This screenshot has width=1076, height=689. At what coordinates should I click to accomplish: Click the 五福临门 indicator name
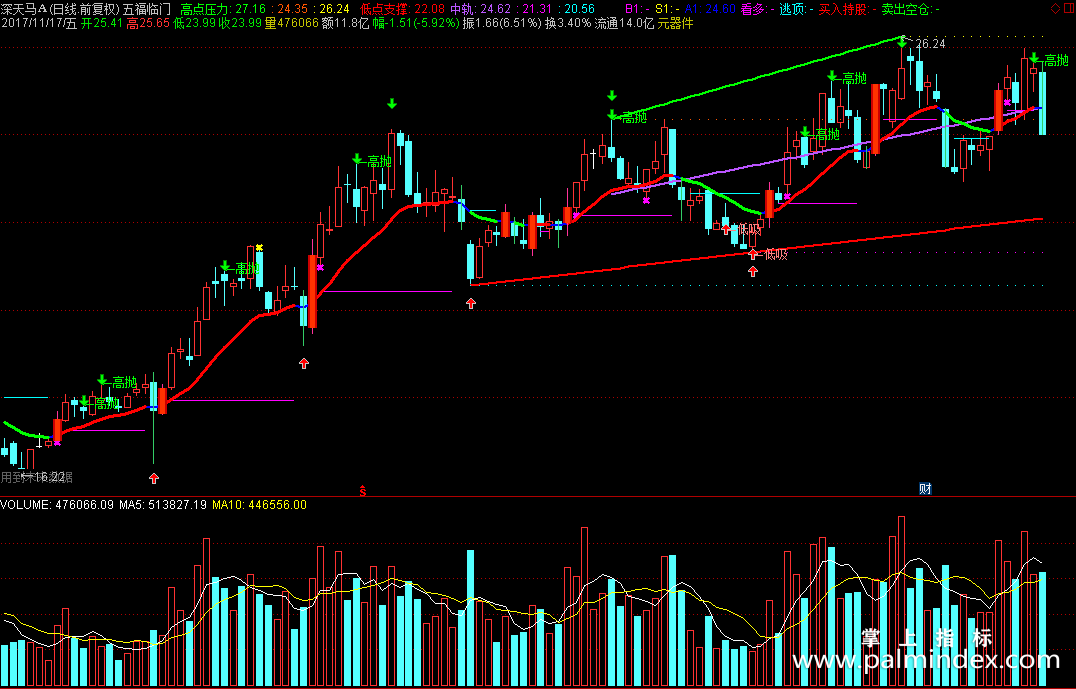pyautogui.click(x=146, y=9)
